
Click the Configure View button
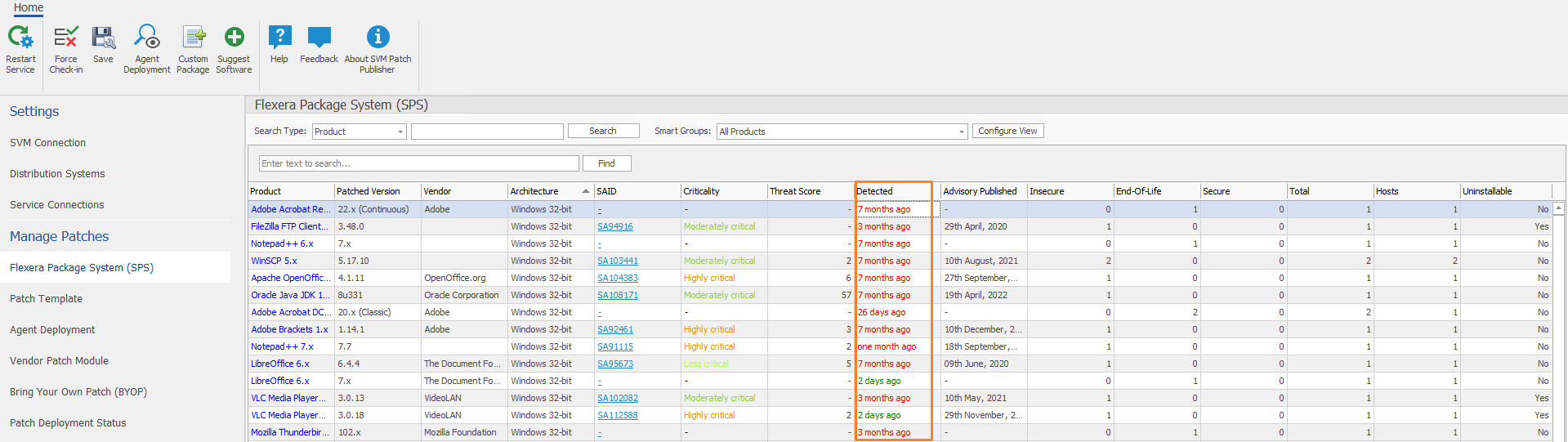coord(1007,131)
